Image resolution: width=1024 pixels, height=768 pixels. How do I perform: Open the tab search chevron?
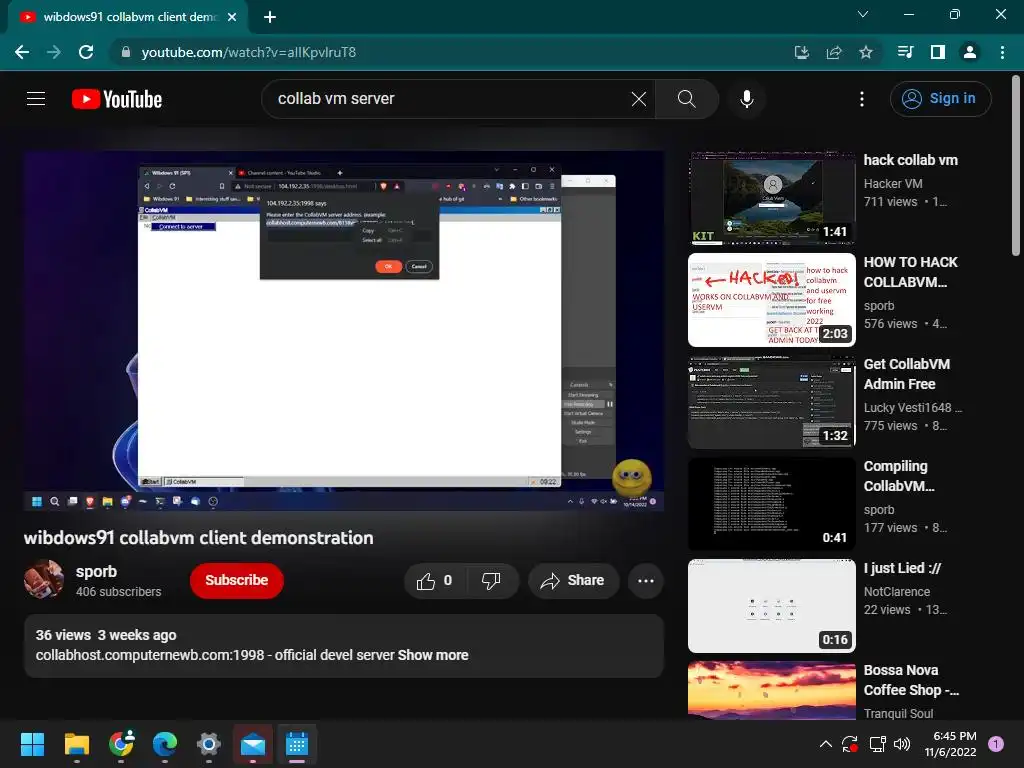(x=863, y=14)
